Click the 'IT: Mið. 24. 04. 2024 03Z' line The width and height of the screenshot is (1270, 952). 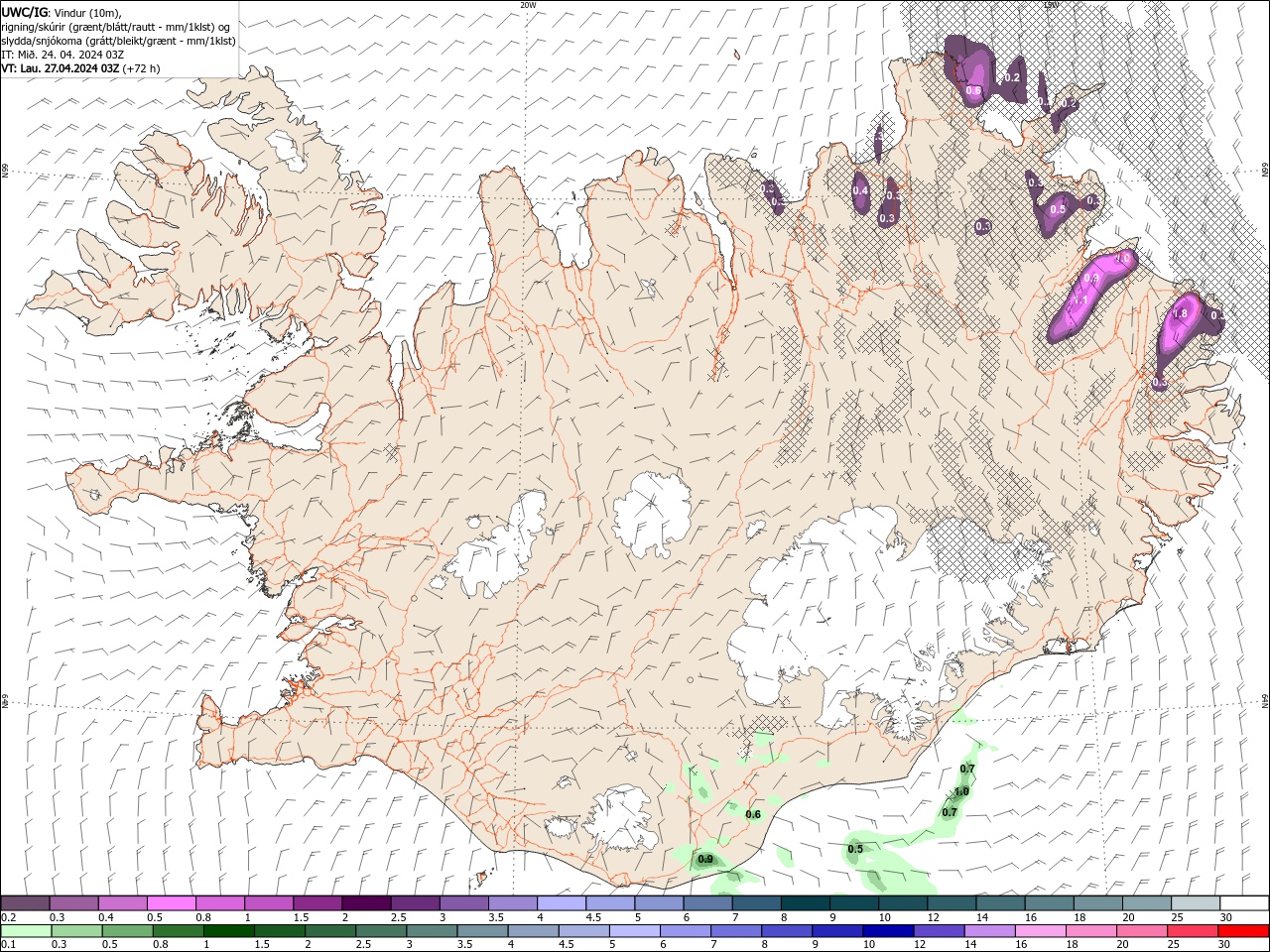63,55
